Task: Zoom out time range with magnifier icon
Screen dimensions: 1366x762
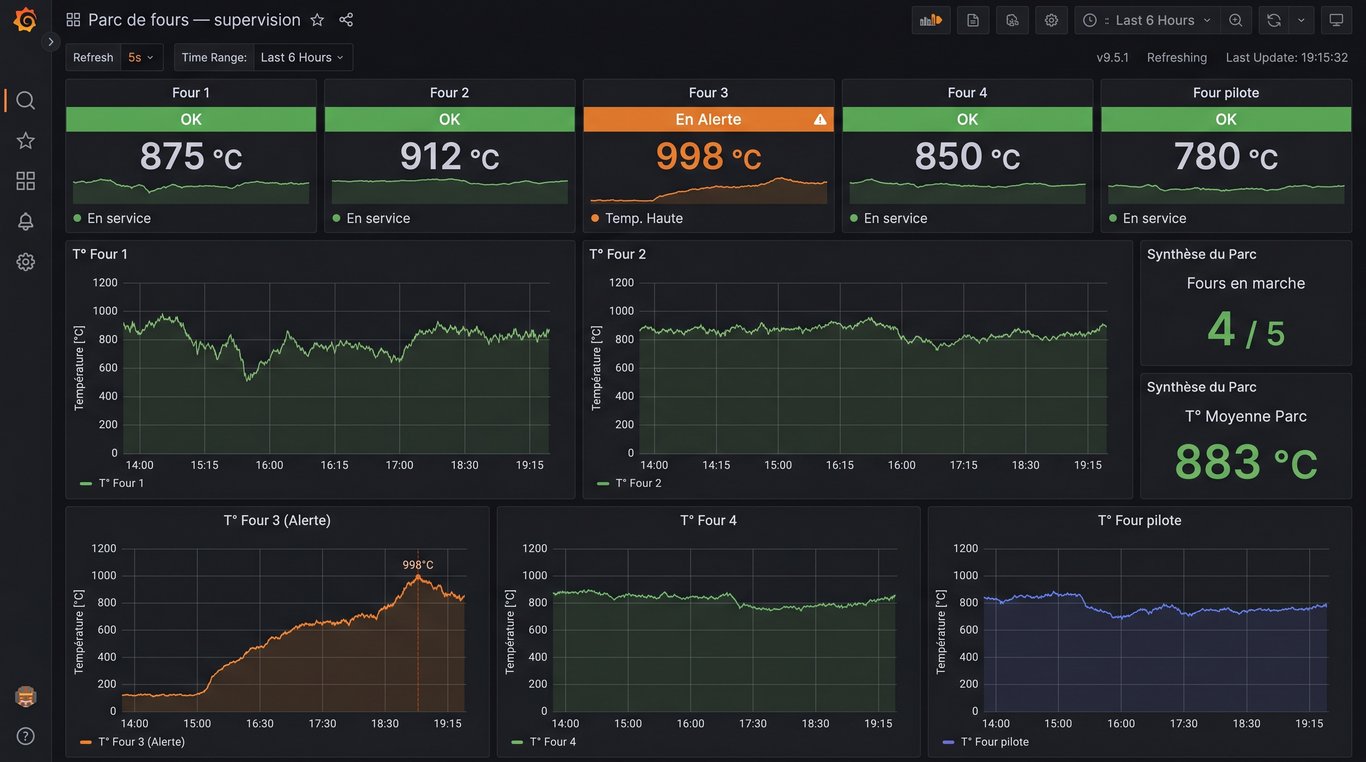Action: pyautogui.click(x=1236, y=20)
